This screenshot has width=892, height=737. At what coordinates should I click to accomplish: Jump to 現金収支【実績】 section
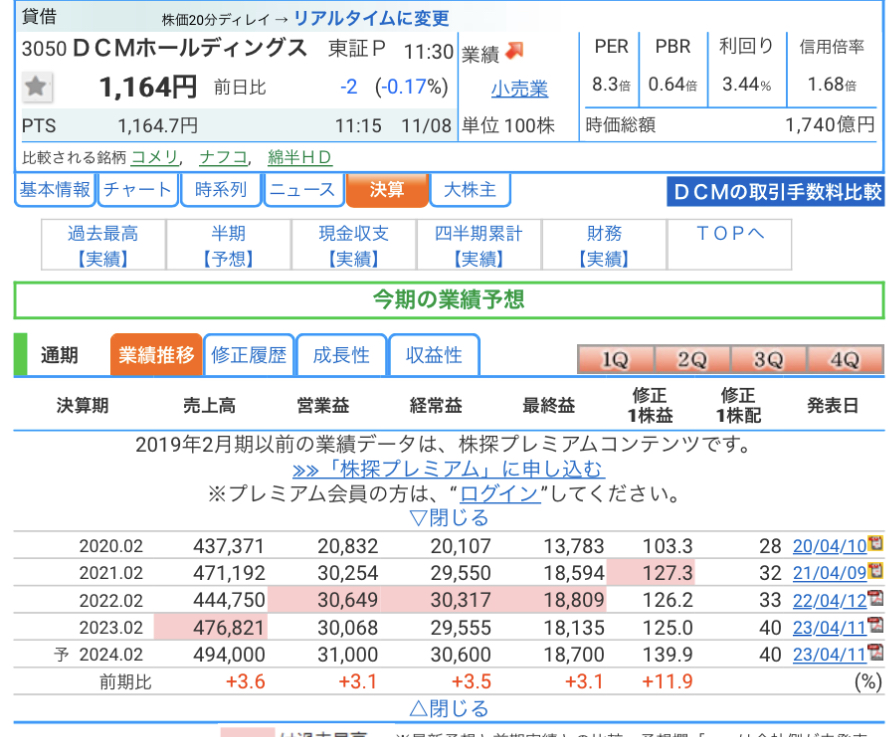tap(354, 245)
